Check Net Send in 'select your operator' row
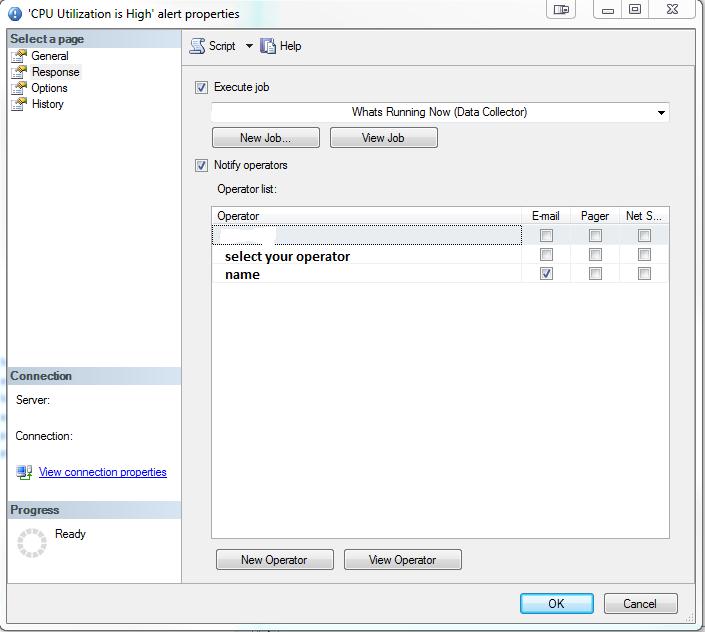The height and width of the screenshot is (632, 705). coord(644,254)
